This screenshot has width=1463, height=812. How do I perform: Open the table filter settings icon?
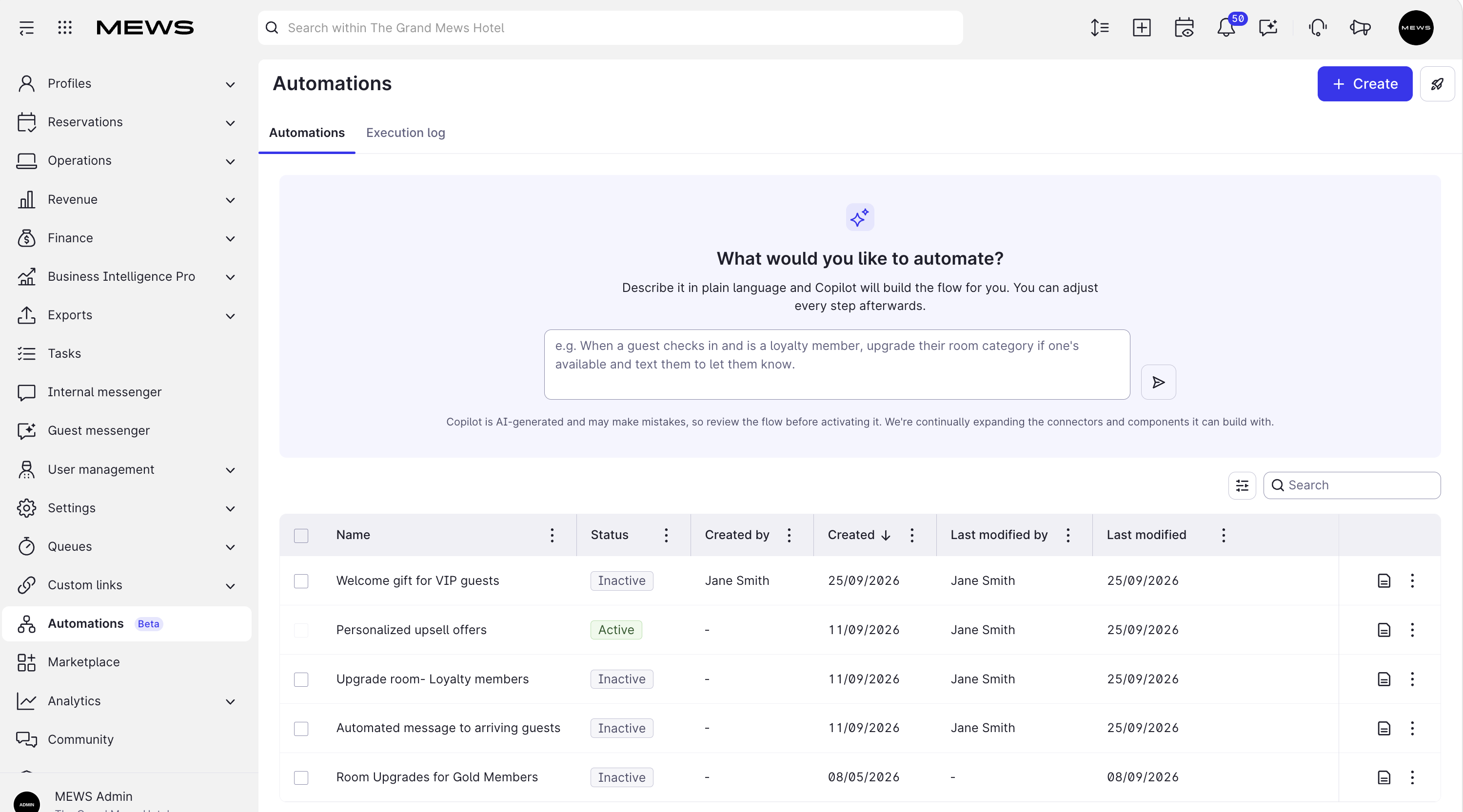1242,486
